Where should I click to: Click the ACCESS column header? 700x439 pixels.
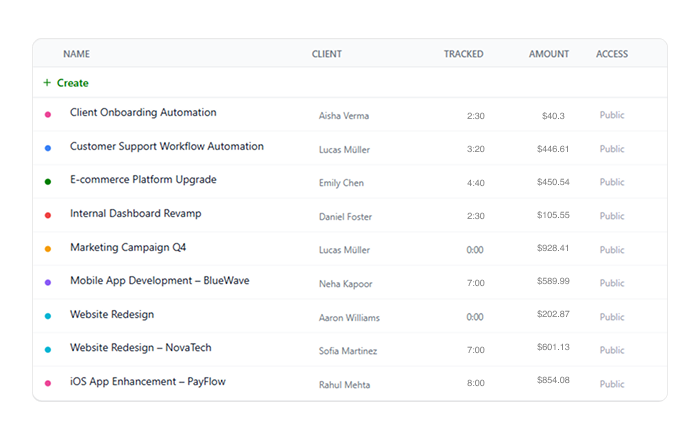coord(612,54)
